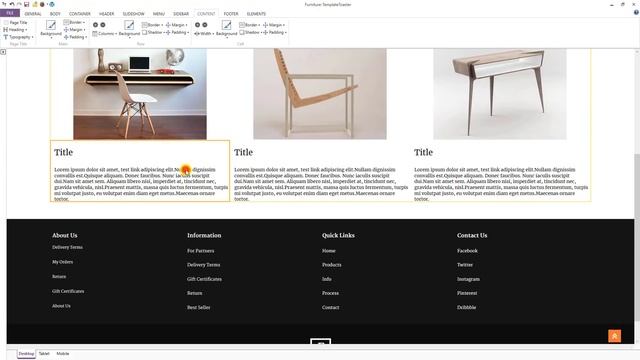Open Margin dropdown in Cell group
This screenshot has height=360, width=640.
tap(274, 25)
